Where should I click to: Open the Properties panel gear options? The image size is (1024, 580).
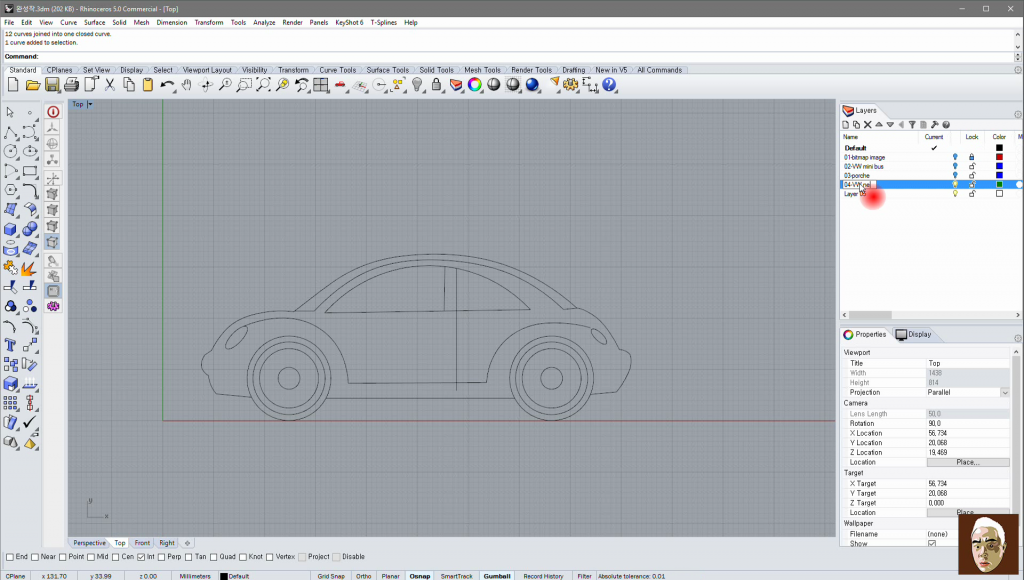(x=1017, y=338)
